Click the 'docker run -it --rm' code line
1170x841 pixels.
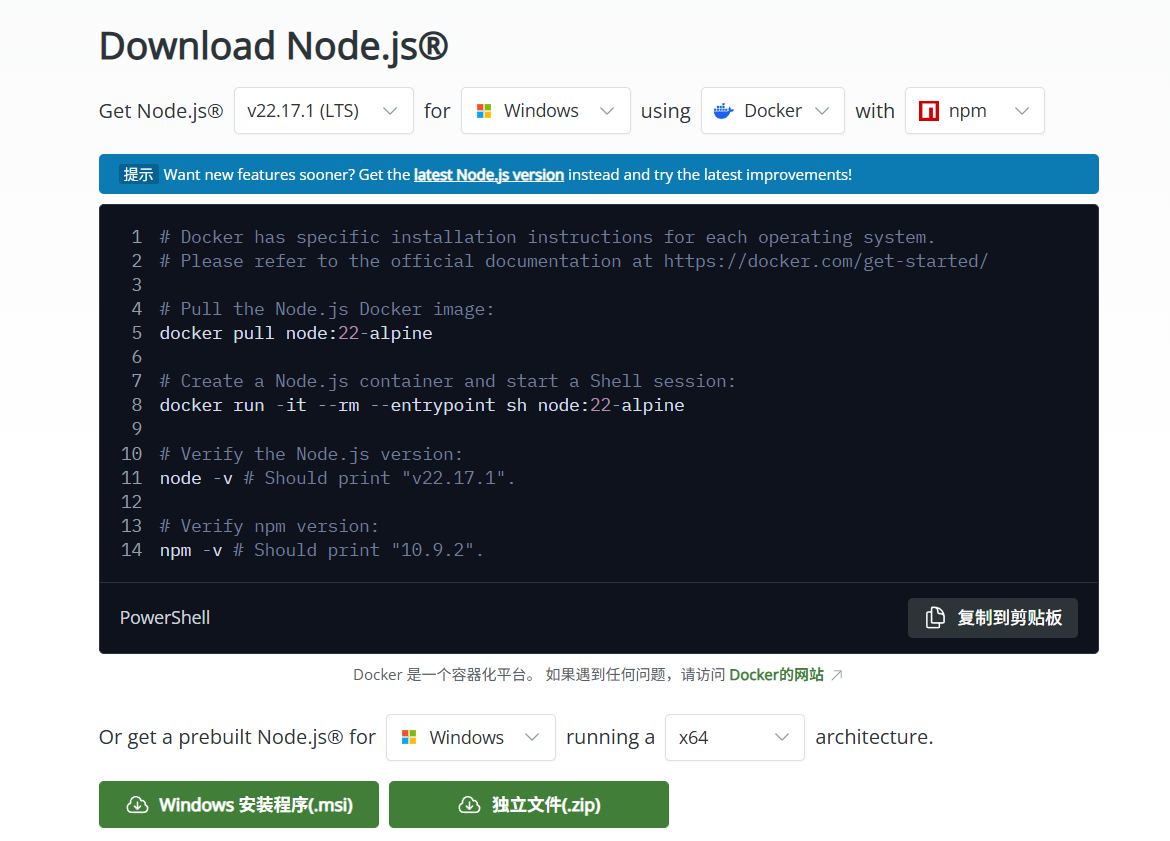[422, 405]
